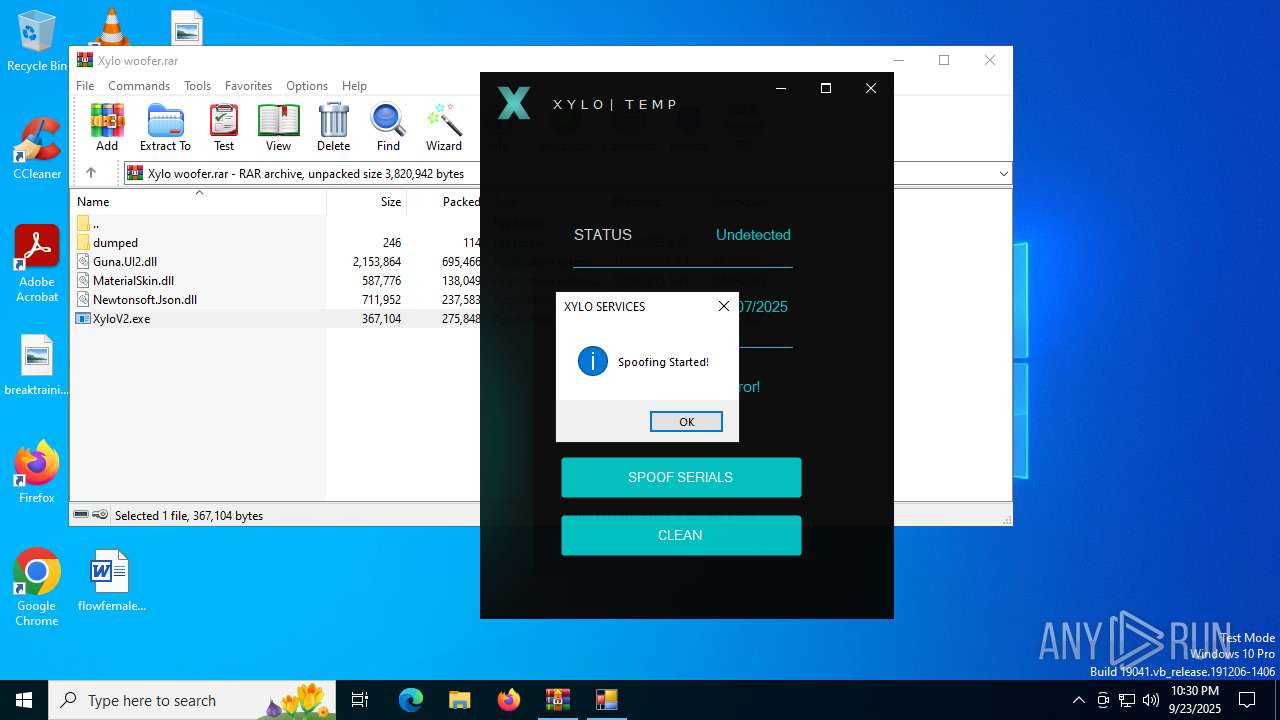
Task: Open the Commands menu in WinRAR
Action: click(139, 86)
